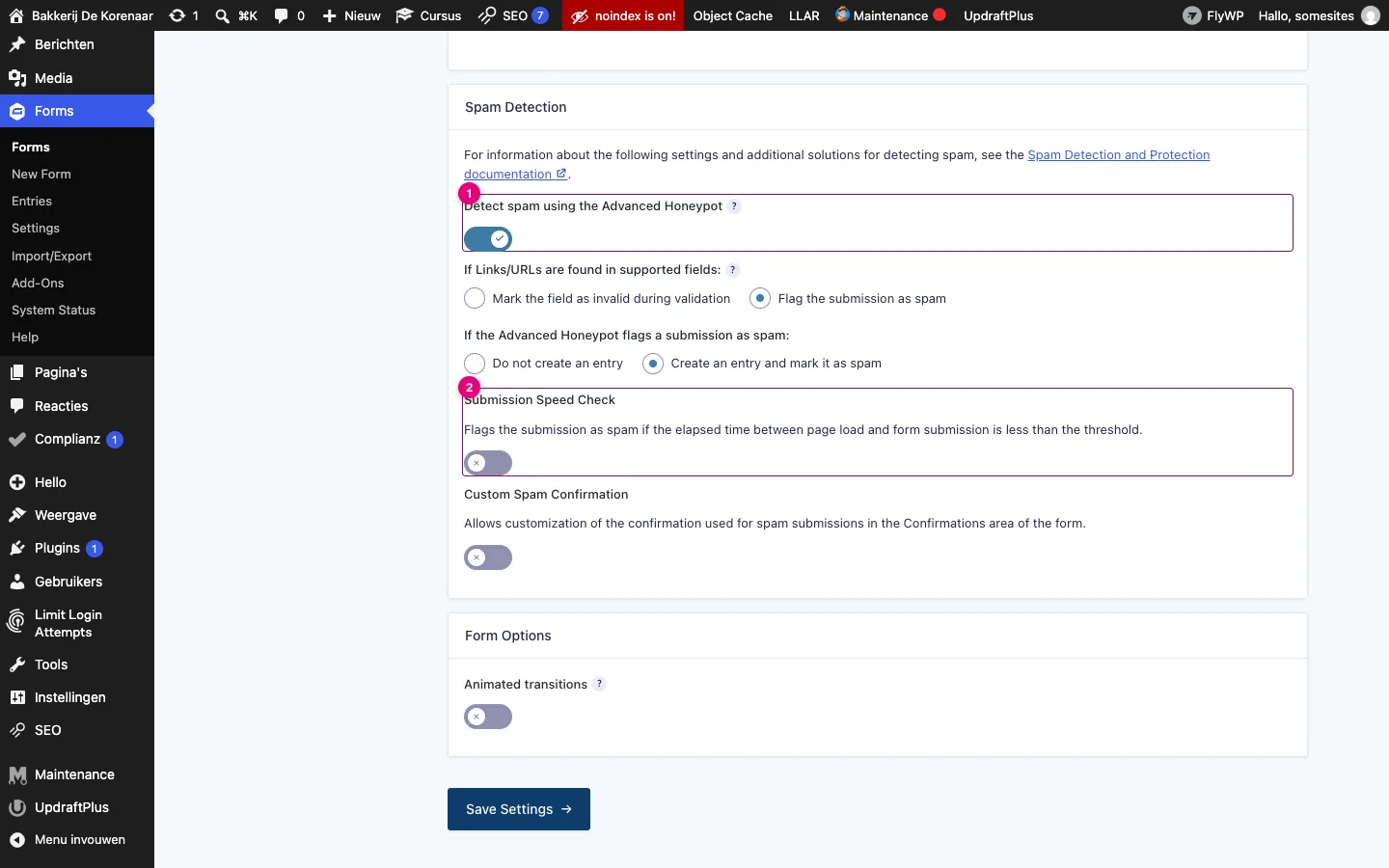
Task: Click the user avatar beside Hallo, somesites
Action: pos(1371,15)
